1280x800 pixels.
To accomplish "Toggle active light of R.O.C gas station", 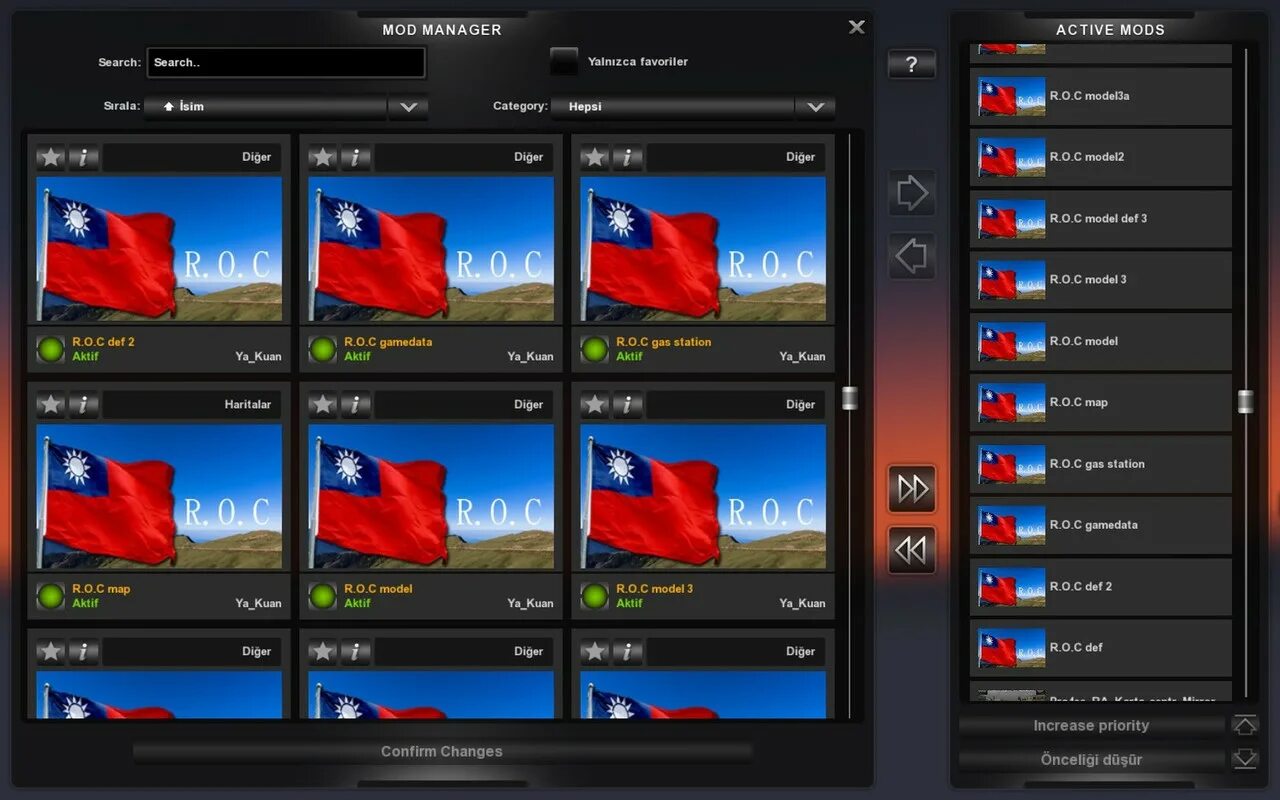I will coord(595,349).
